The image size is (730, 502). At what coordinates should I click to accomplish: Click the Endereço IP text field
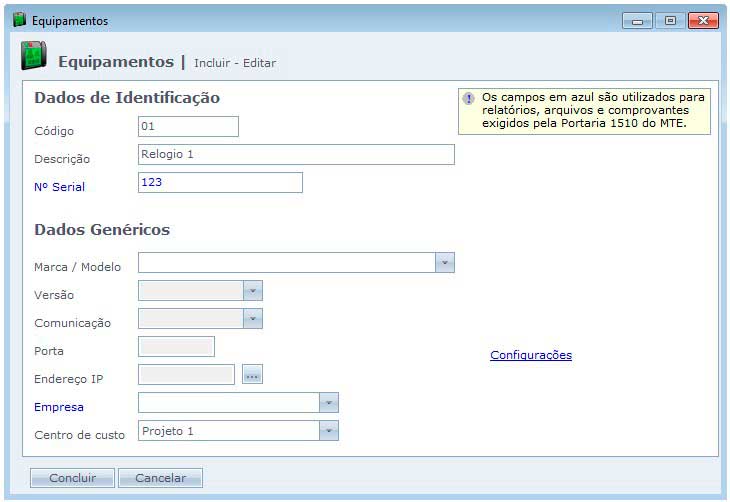[x=186, y=375]
